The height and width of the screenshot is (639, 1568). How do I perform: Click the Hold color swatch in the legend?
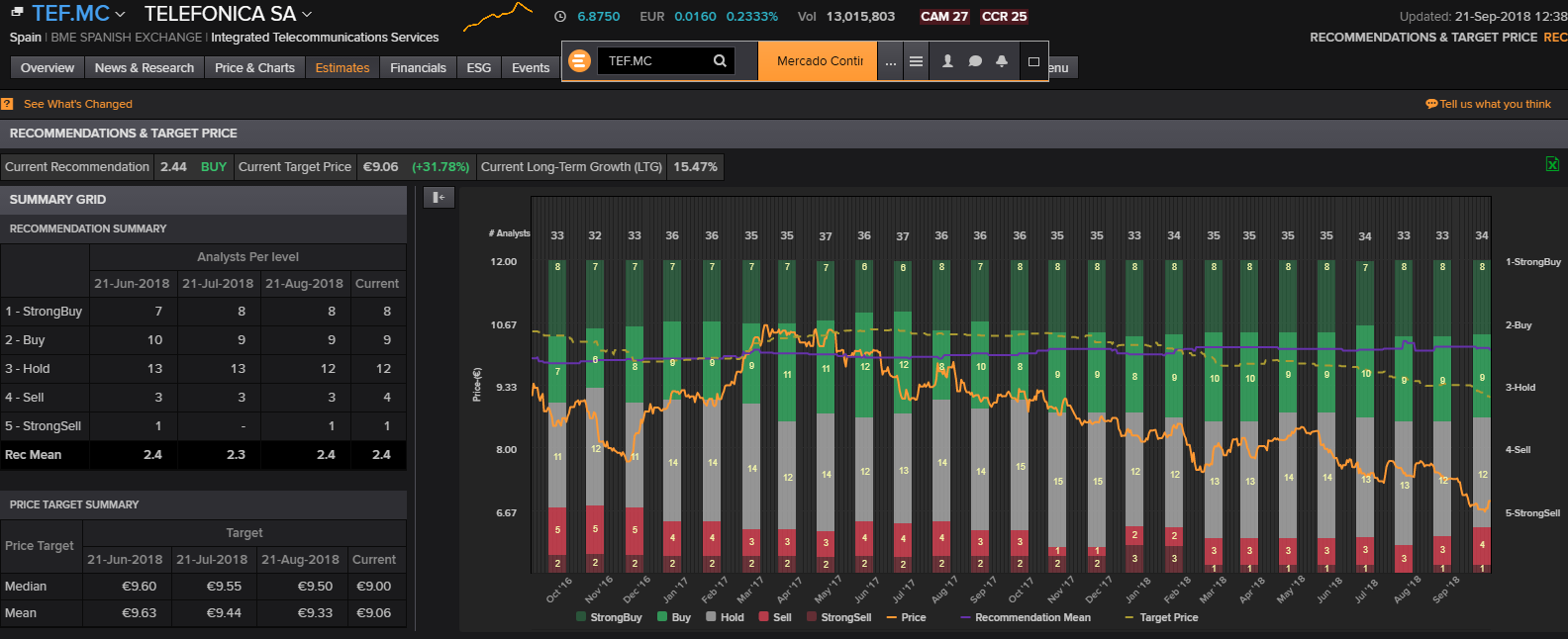pyautogui.click(x=711, y=617)
